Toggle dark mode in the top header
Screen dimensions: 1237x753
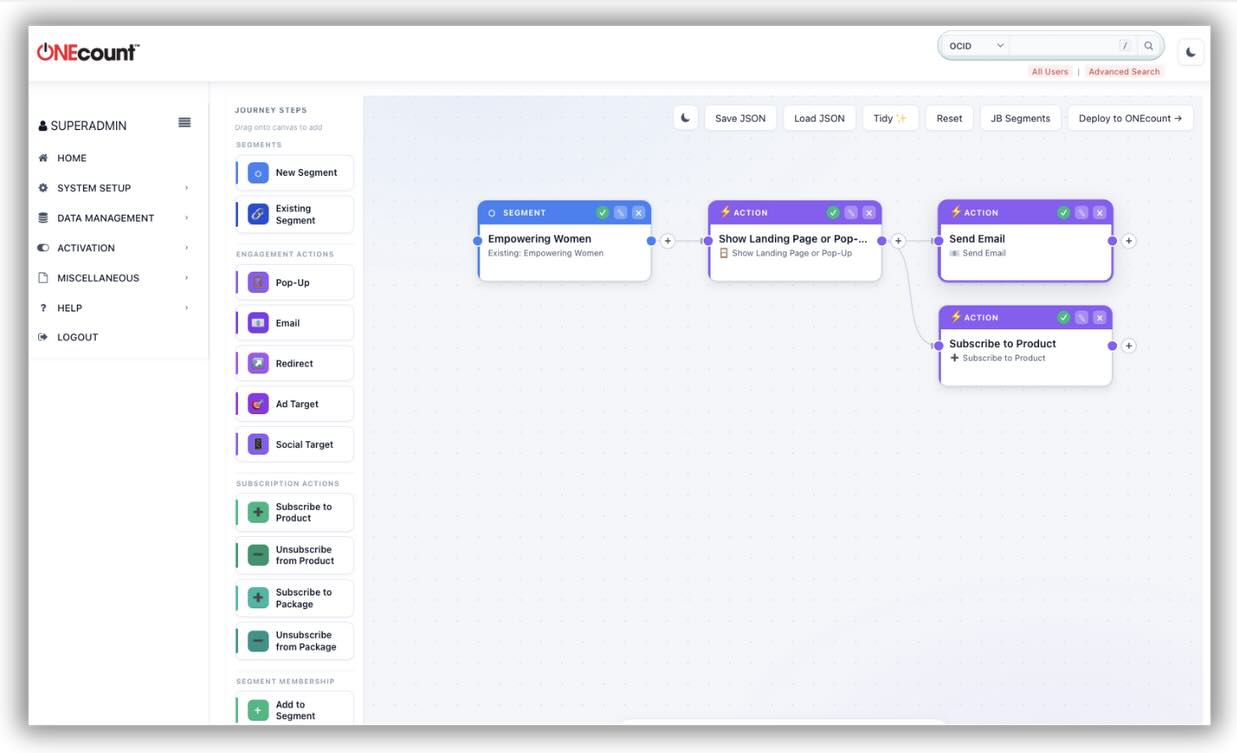click(1191, 52)
